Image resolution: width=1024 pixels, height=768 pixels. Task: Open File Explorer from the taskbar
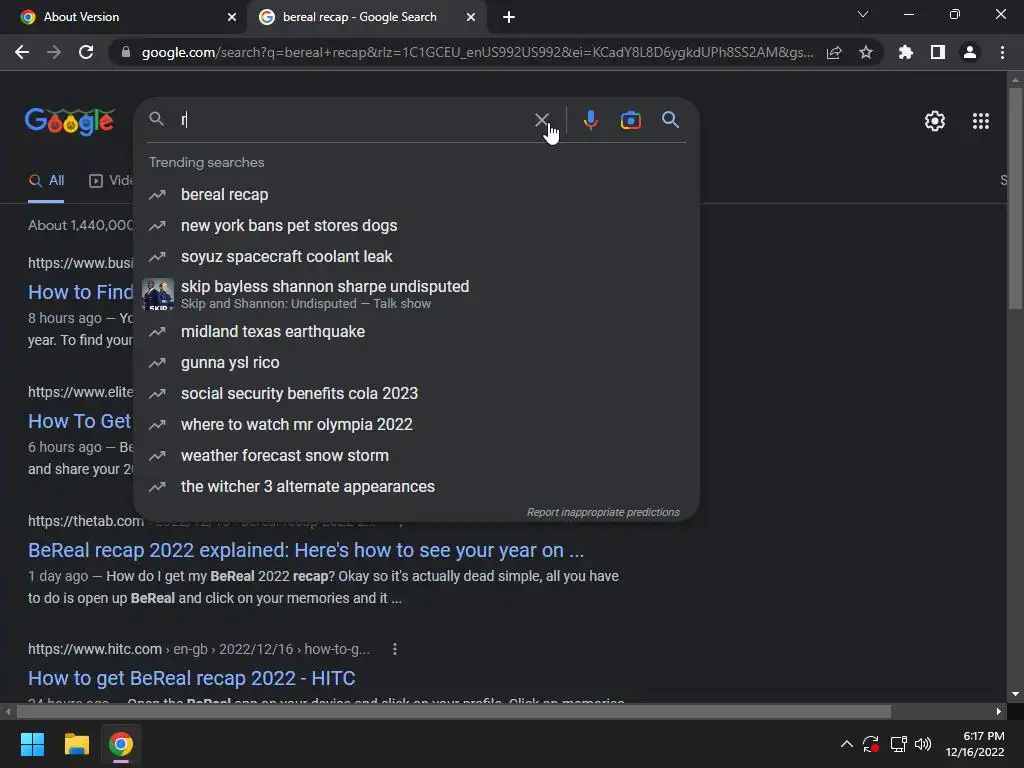76,744
